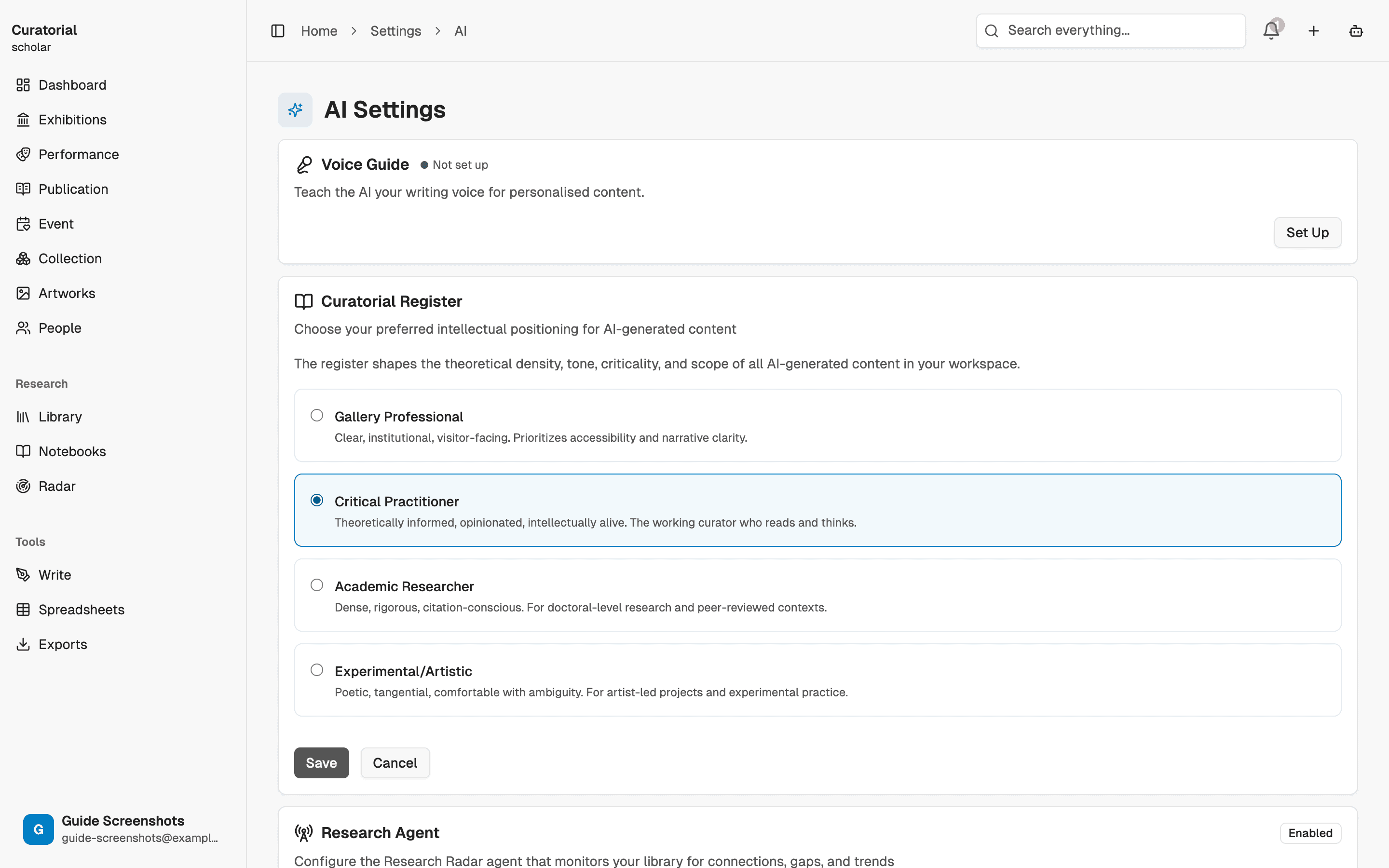1389x868 pixels.
Task: Select the Academic Researcher radio option
Action: point(317,585)
